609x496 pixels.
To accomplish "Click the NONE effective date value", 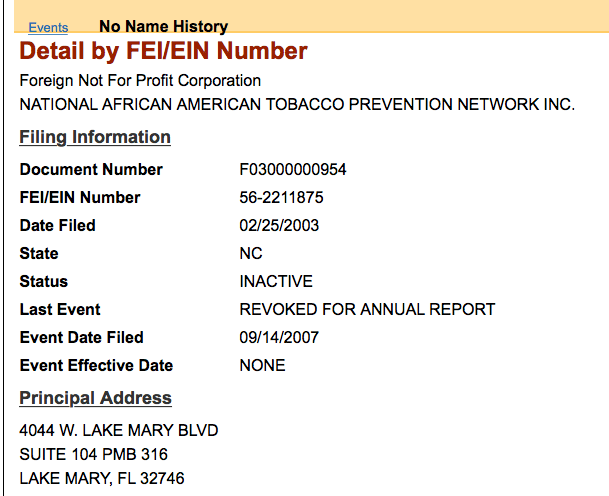I will (x=262, y=365).
